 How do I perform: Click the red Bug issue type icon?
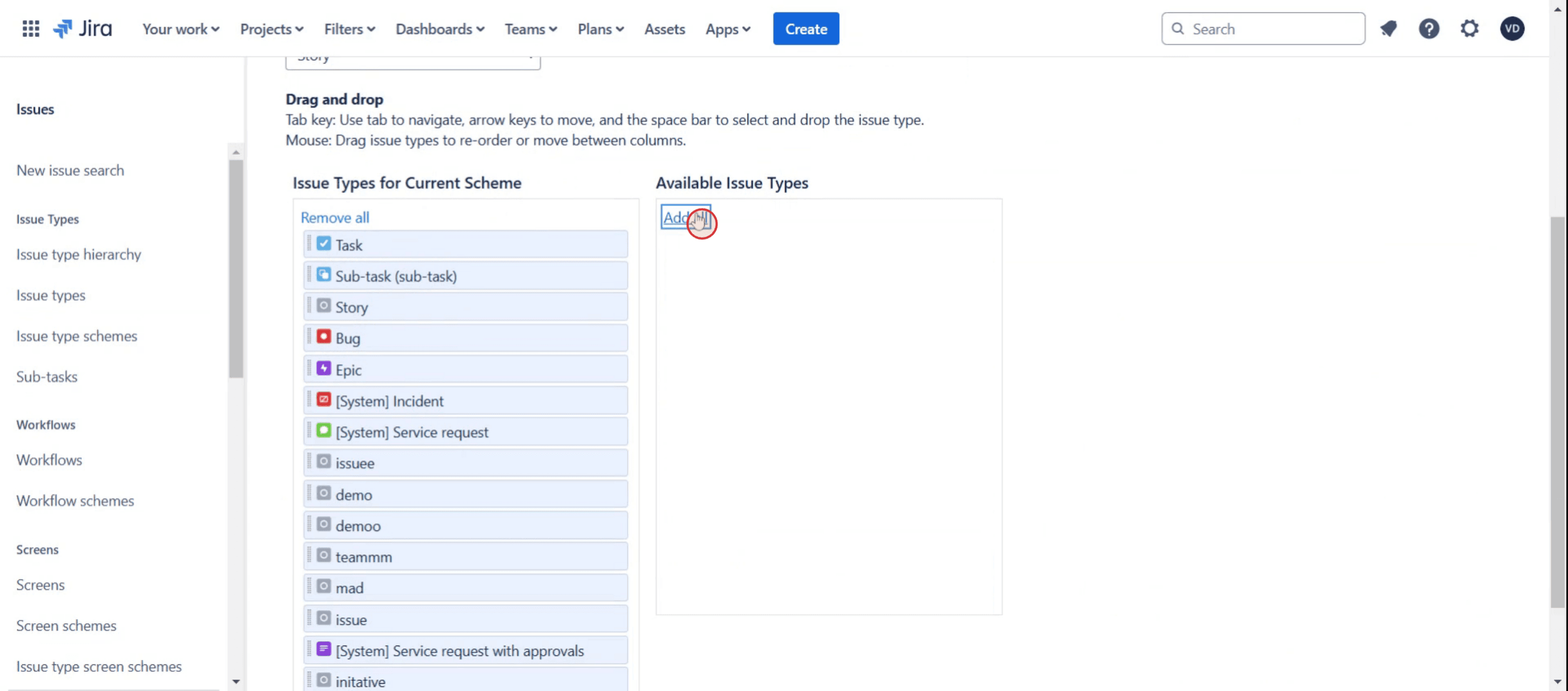(324, 337)
